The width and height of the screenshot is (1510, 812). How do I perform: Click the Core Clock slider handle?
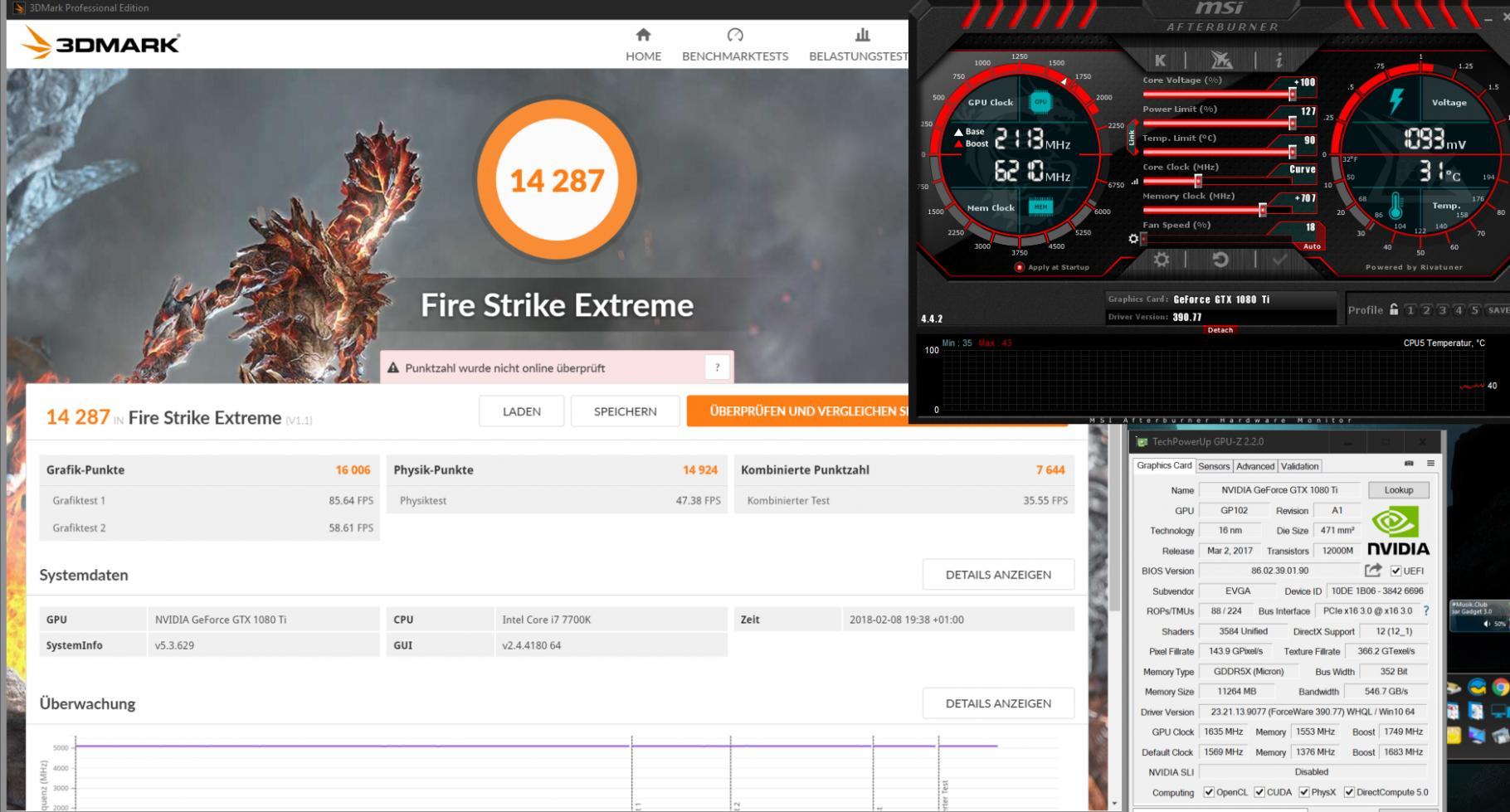coord(1197,182)
